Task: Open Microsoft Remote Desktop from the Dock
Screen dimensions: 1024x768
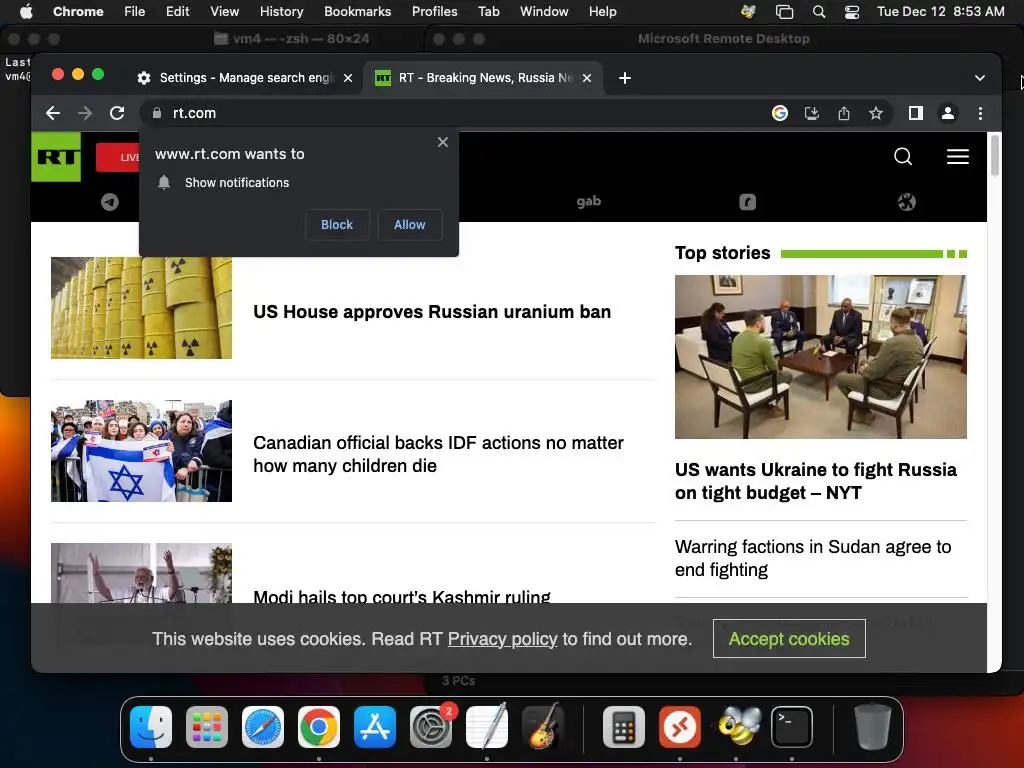Action: (680, 726)
